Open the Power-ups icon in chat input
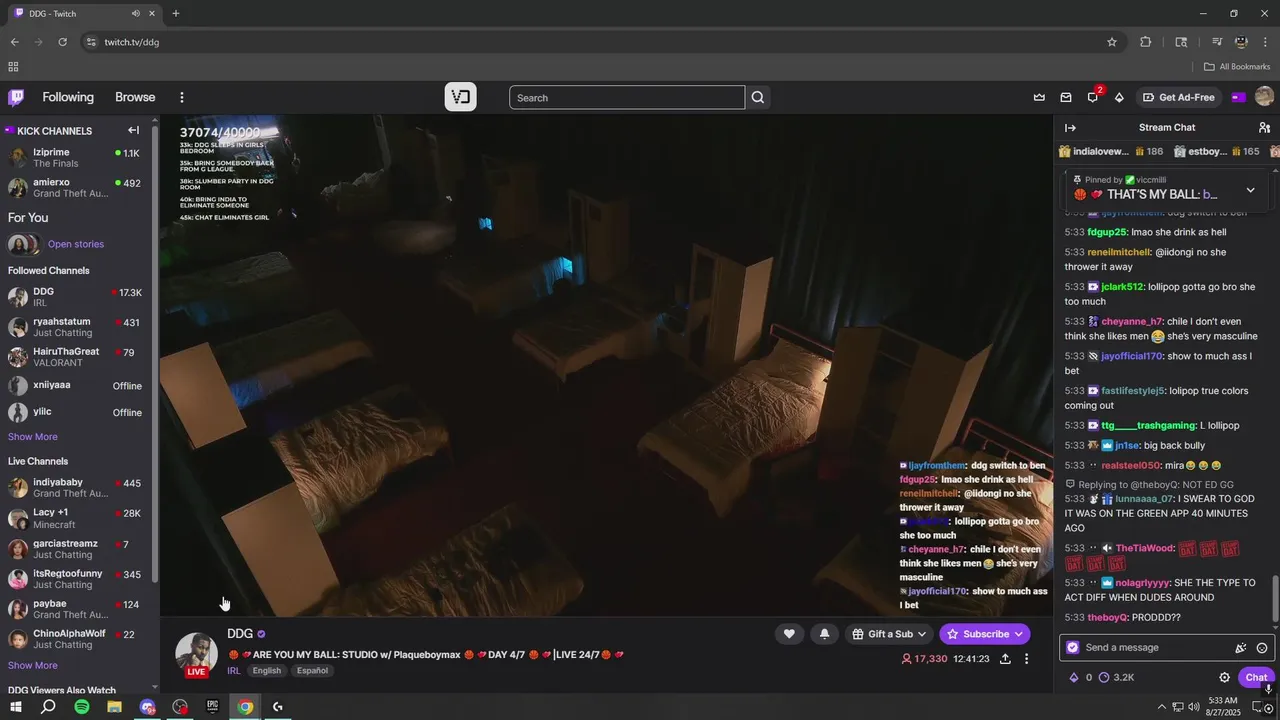 coord(1241,648)
